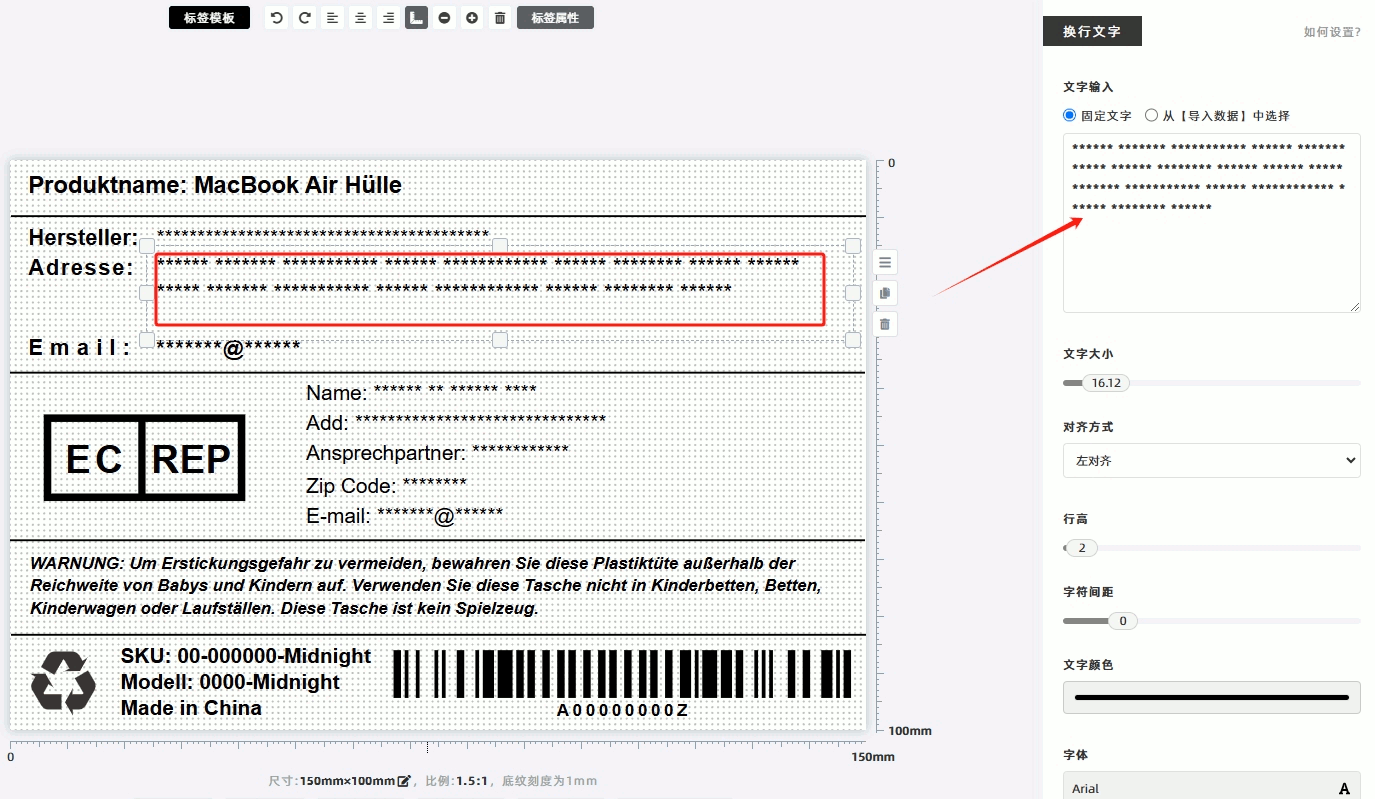
Task: Select the WARNUNG warning paragraph text
Action: (426, 586)
